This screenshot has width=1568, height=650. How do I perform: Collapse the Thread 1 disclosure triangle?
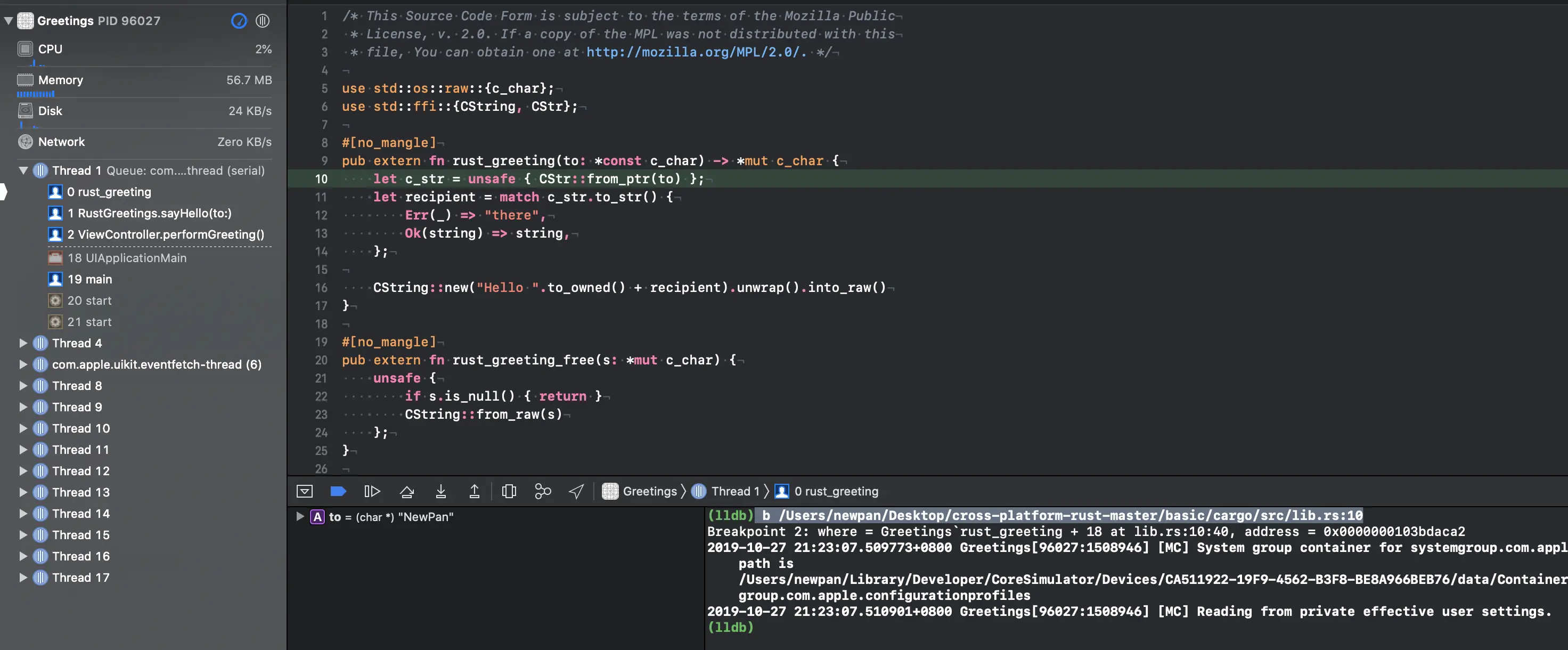[x=23, y=170]
